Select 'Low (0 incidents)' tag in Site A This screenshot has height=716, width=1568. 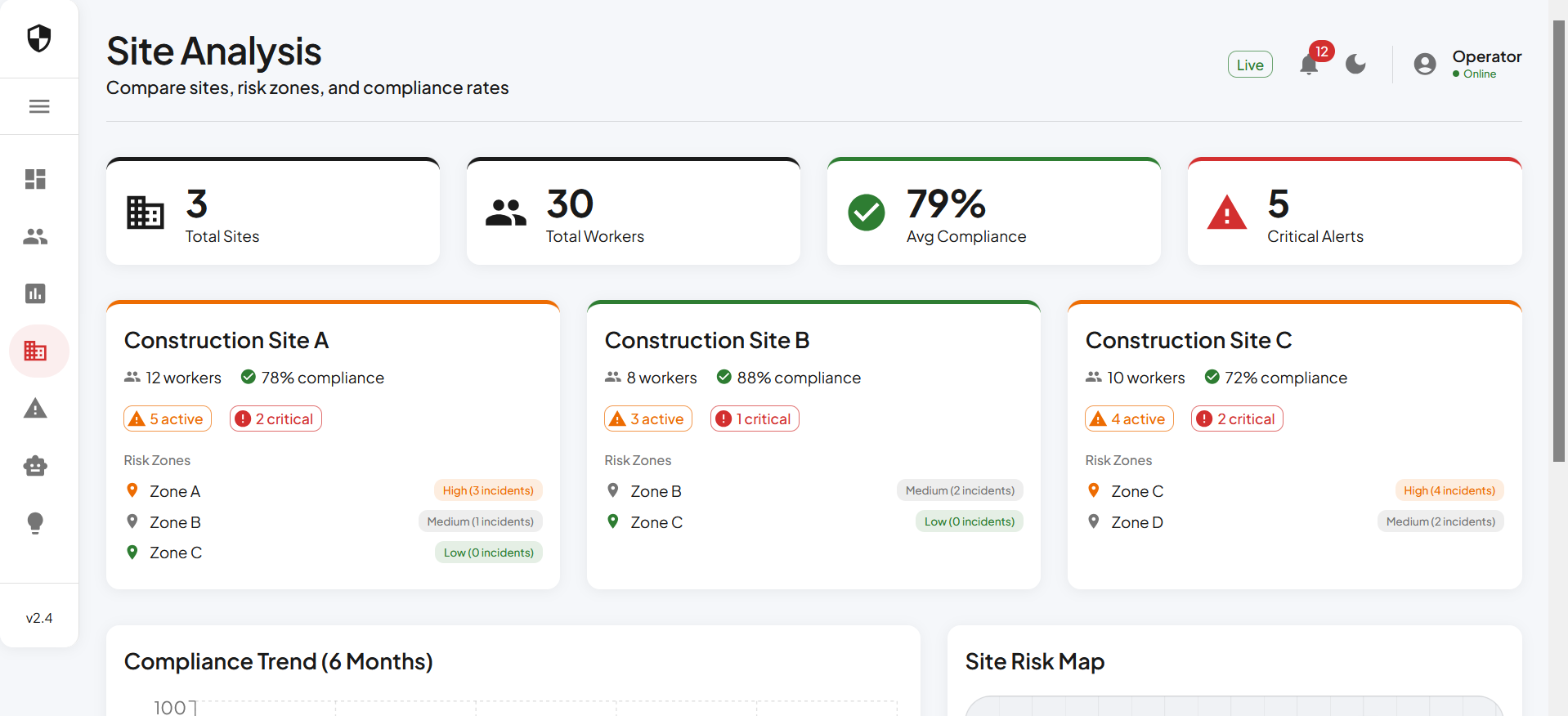click(489, 553)
